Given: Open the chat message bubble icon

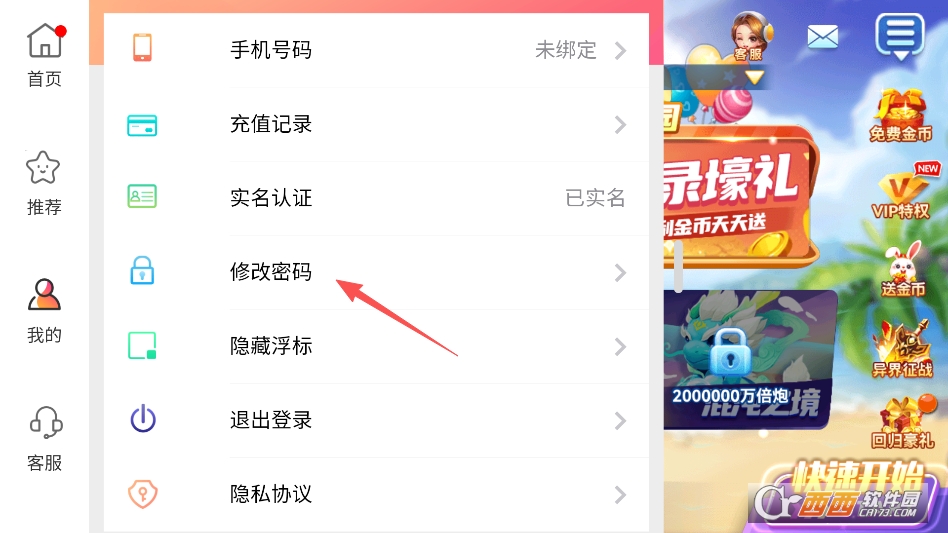Looking at the screenshot, I should tap(900, 36).
